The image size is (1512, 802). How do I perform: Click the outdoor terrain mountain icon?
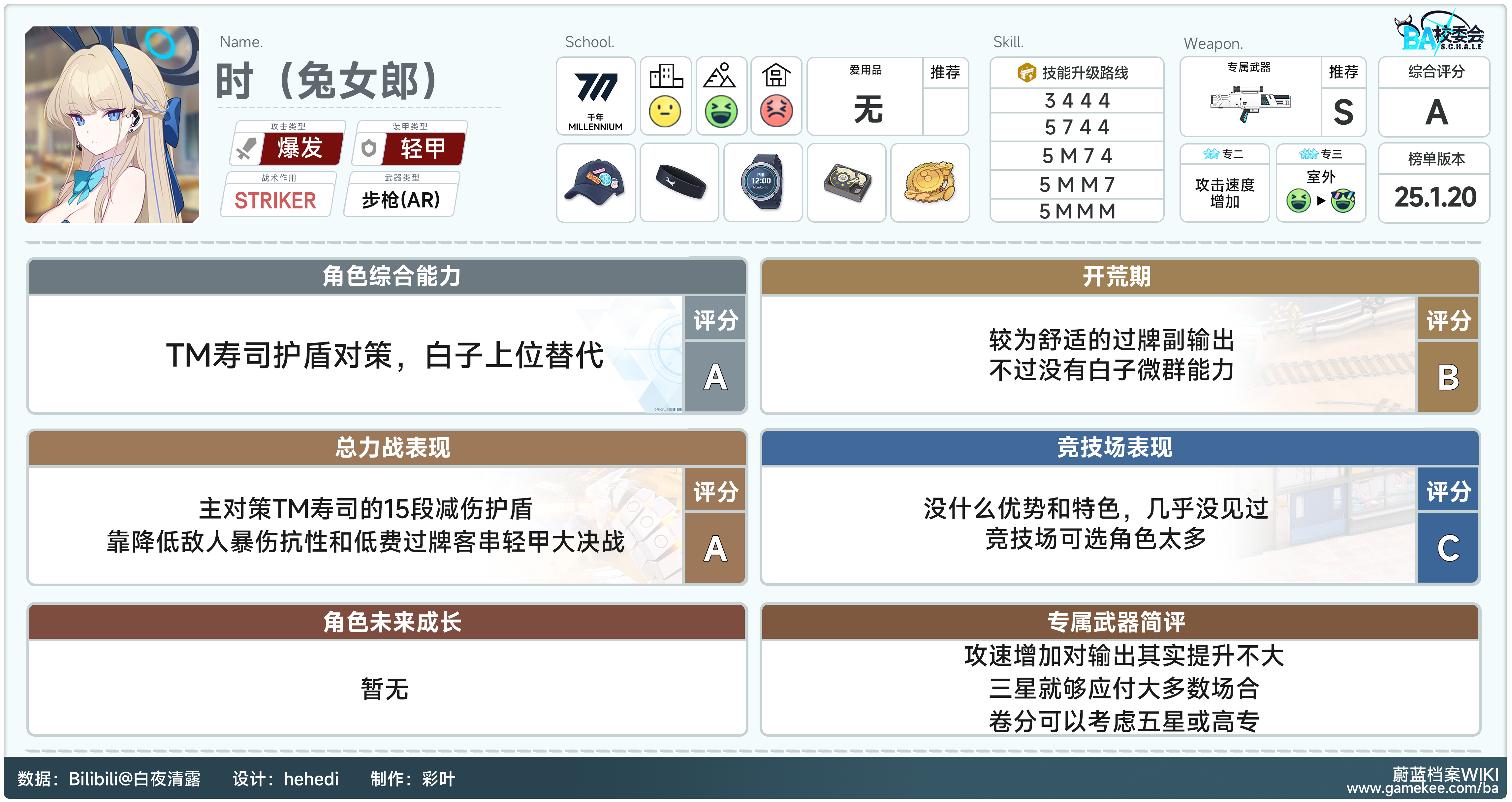720,76
